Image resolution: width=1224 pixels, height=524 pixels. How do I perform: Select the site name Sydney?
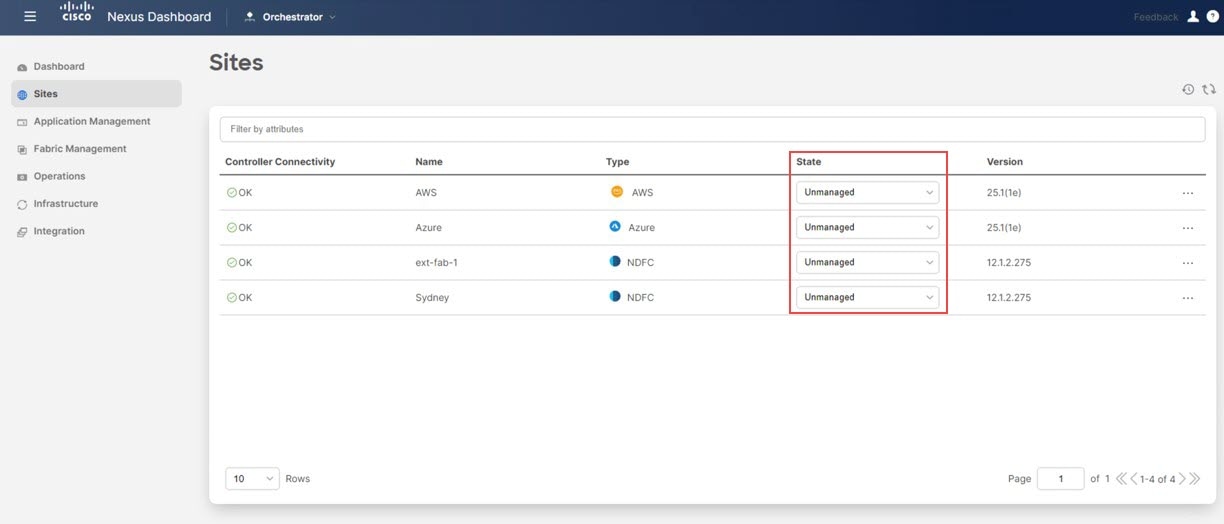432,298
